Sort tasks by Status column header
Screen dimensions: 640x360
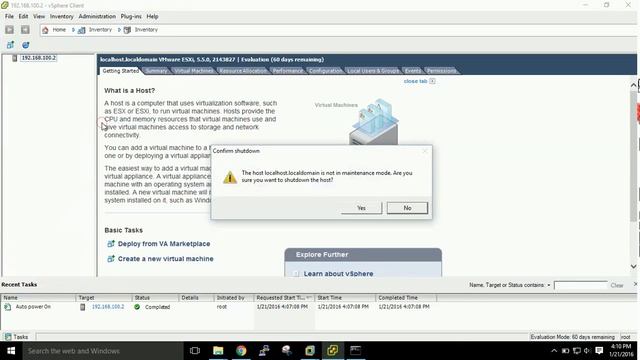click(x=156, y=298)
